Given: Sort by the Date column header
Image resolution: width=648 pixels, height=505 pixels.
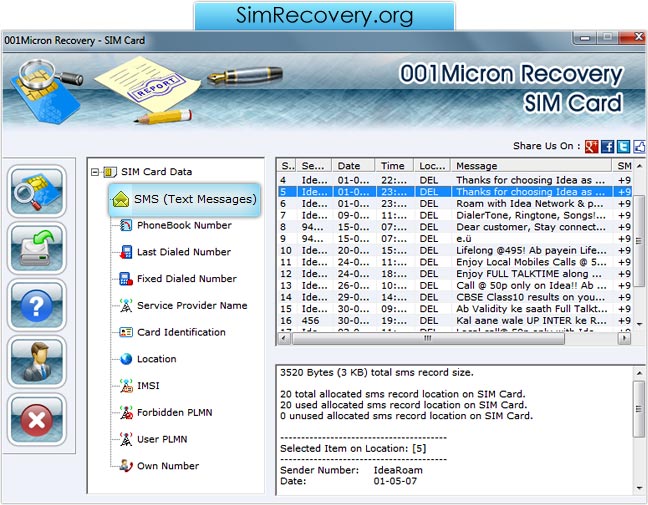Looking at the screenshot, I should pos(353,166).
